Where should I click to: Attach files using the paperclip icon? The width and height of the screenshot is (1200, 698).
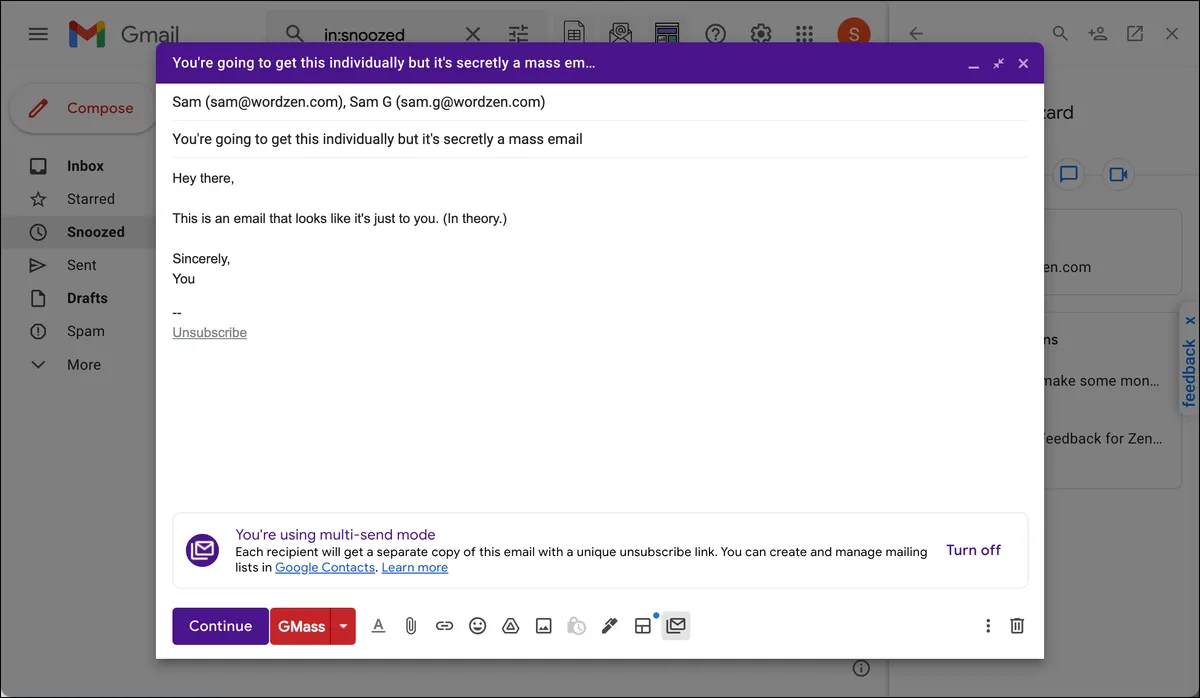coord(410,626)
